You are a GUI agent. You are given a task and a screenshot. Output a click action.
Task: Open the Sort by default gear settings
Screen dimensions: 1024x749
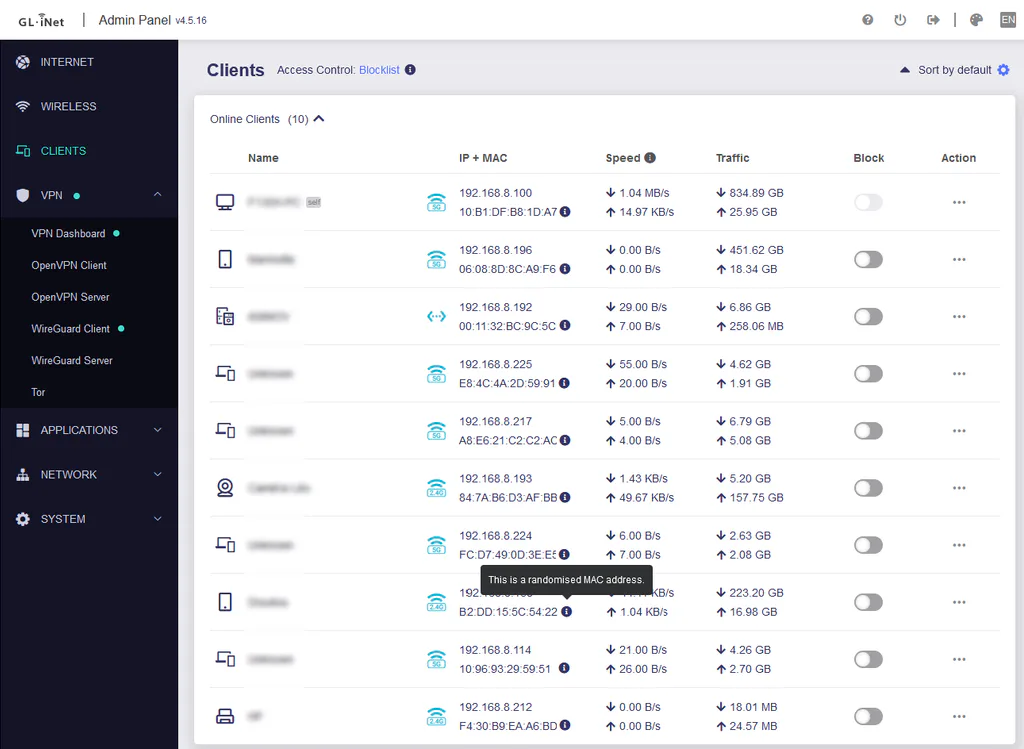coord(1004,70)
